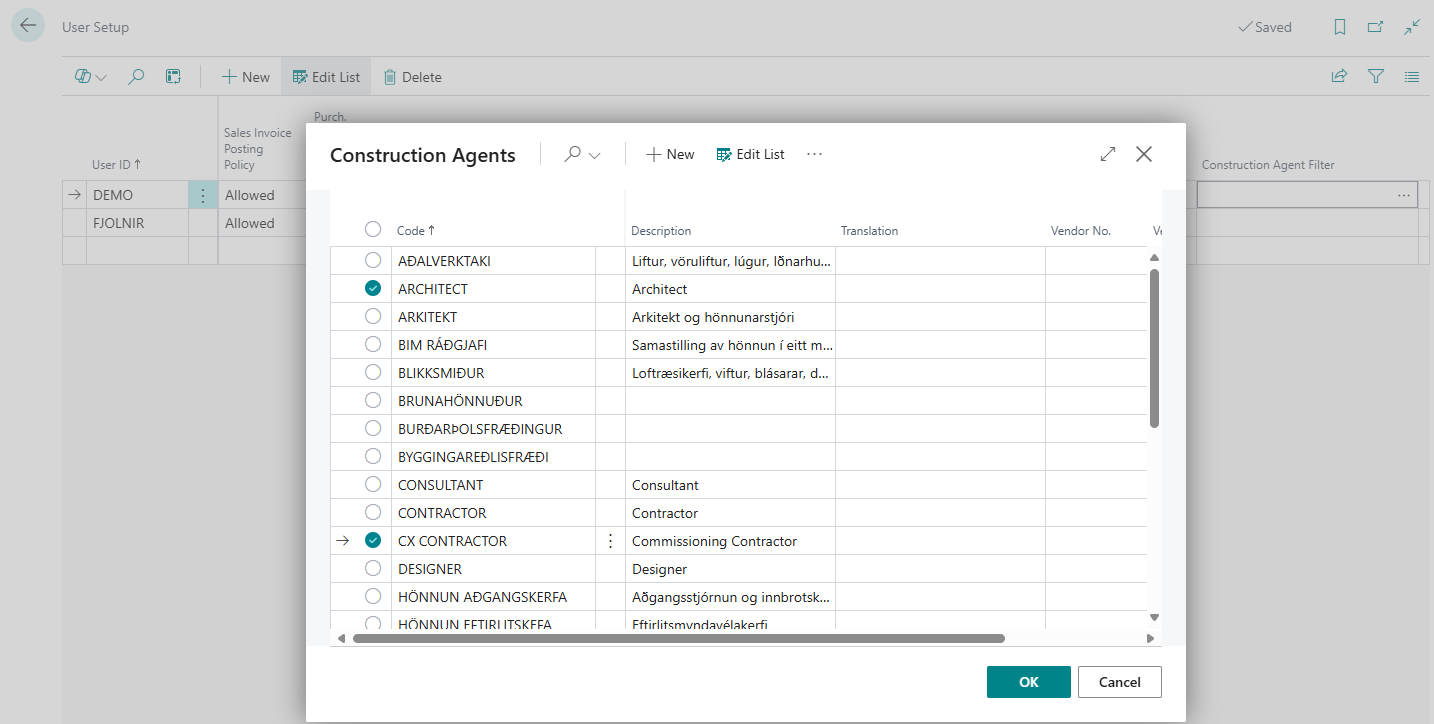Click the search icon in User Setup toolbar
Image resolution: width=1434 pixels, height=724 pixels.
[x=137, y=76]
